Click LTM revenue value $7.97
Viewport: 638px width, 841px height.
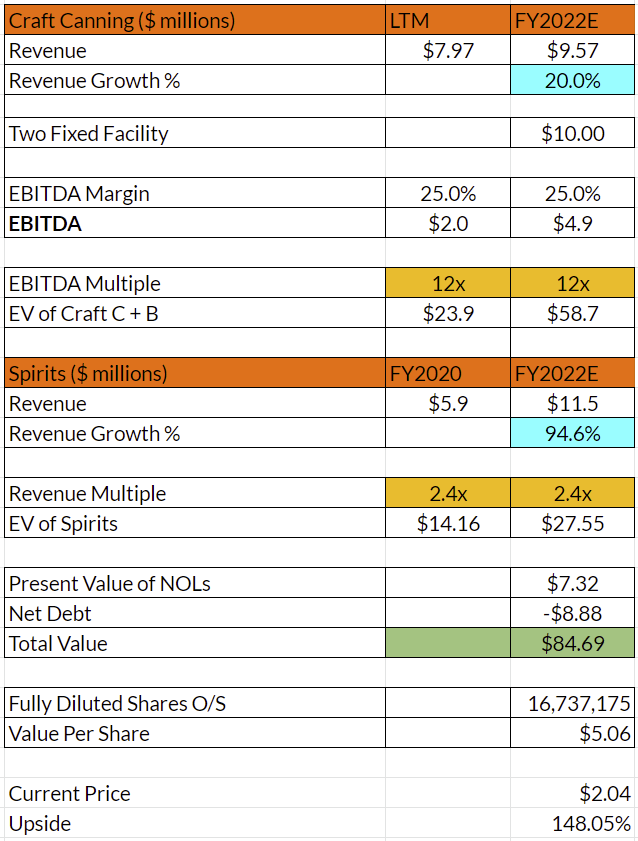tap(448, 50)
